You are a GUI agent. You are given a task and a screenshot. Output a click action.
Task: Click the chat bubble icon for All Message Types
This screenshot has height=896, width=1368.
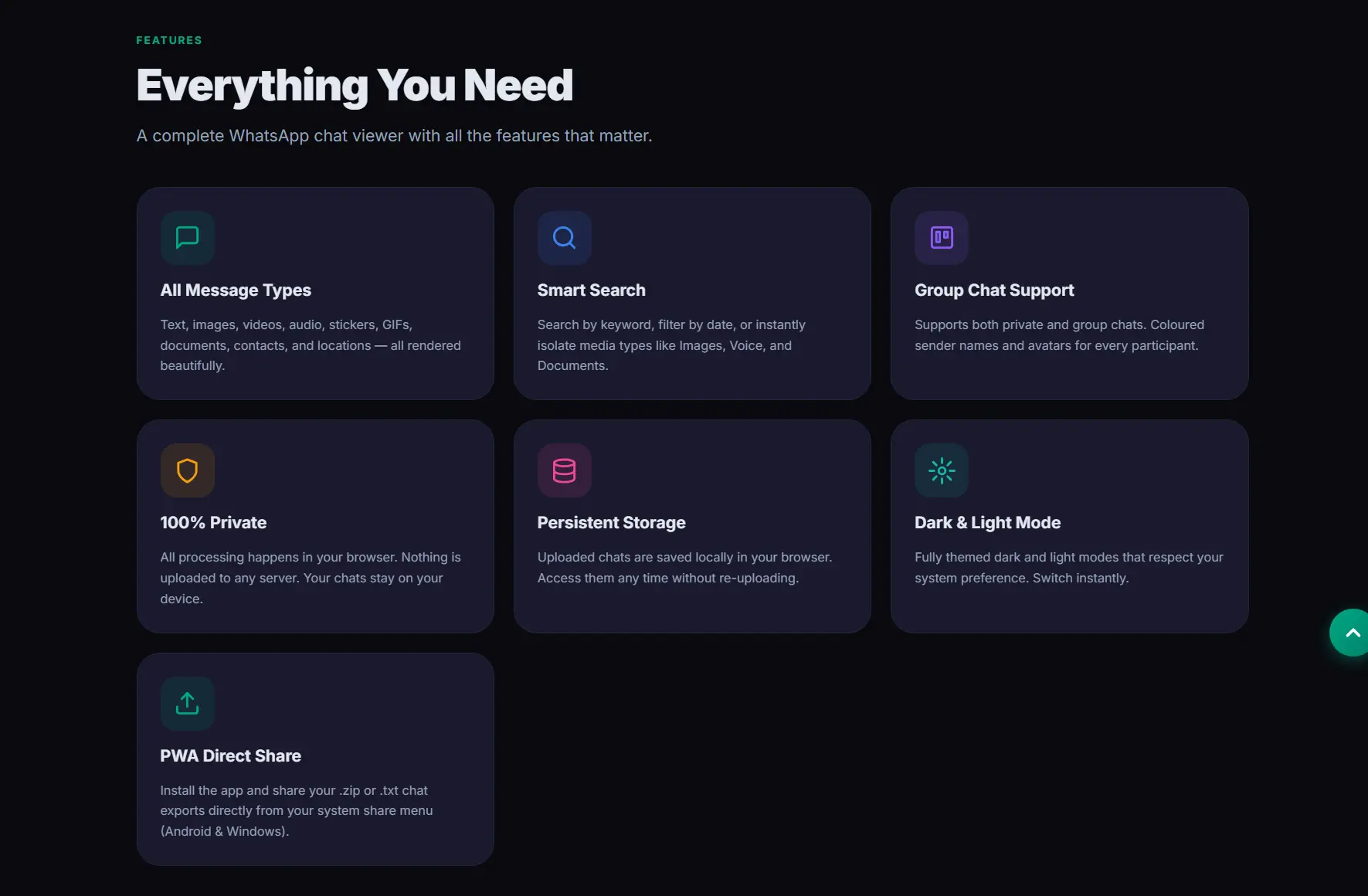coord(187,237)
